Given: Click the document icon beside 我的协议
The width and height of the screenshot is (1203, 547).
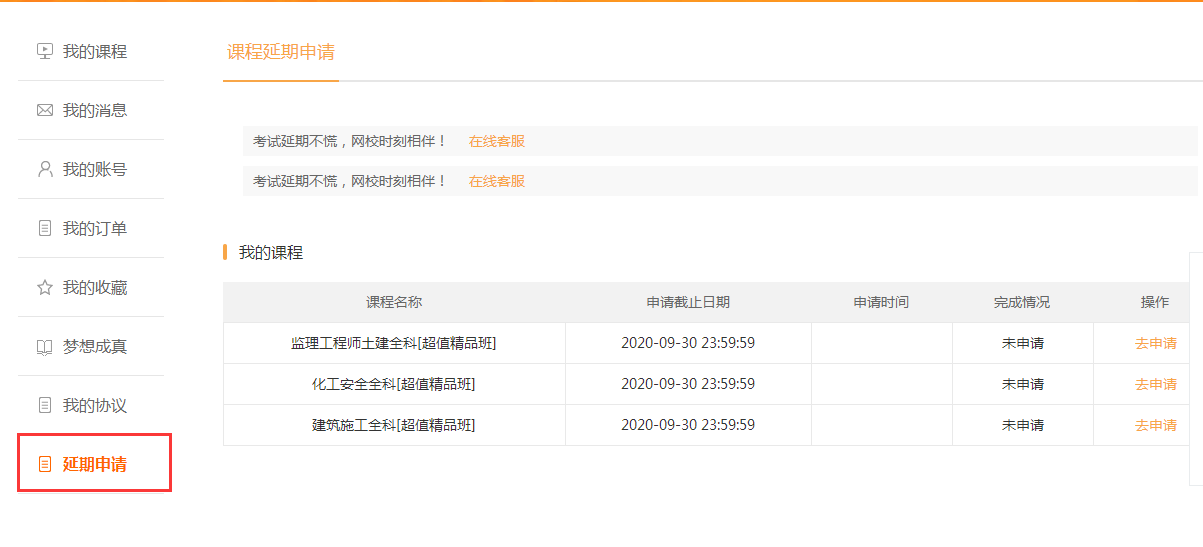Looking at the screenshot, I should coord(44,405).
